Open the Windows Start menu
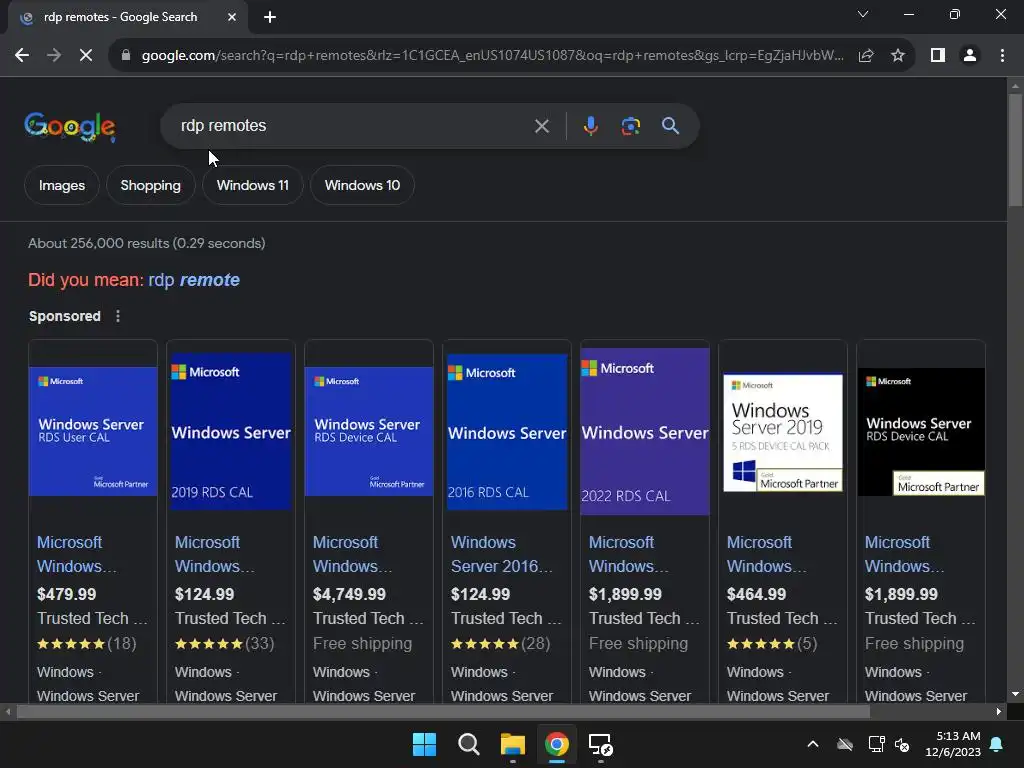The height and width of the screenshot is (768, 1024). [424, 744]
